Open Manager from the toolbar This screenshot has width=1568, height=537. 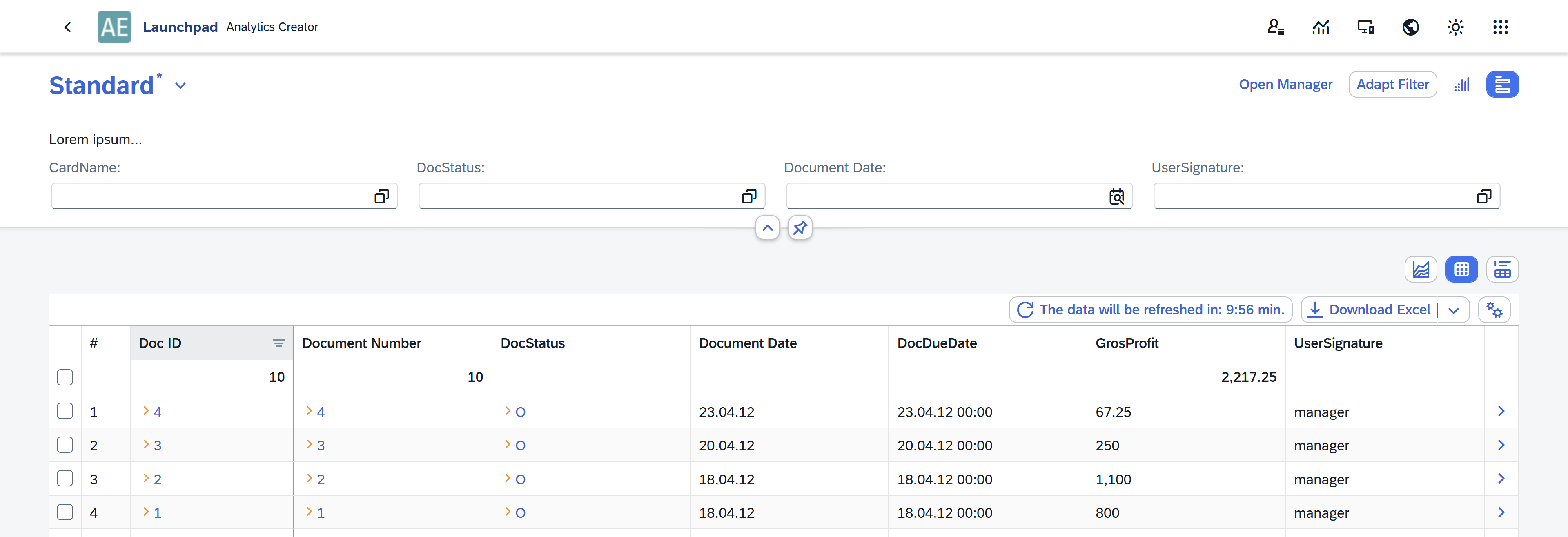tap(1285, 84)
